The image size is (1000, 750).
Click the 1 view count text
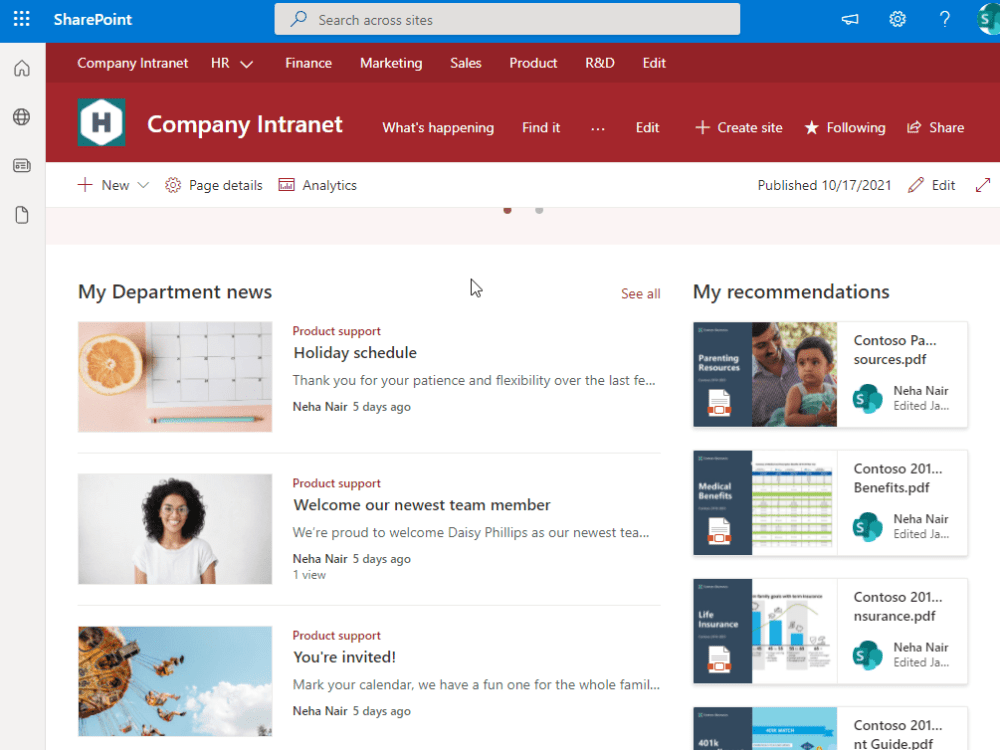coord(309,575)
